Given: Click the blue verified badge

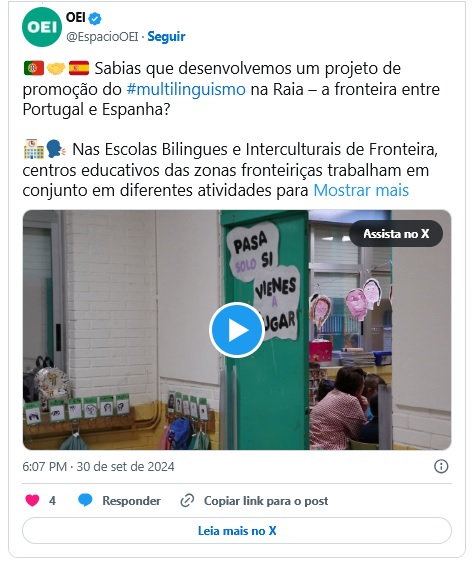Looking at the screenshot, I should (95, 18).
